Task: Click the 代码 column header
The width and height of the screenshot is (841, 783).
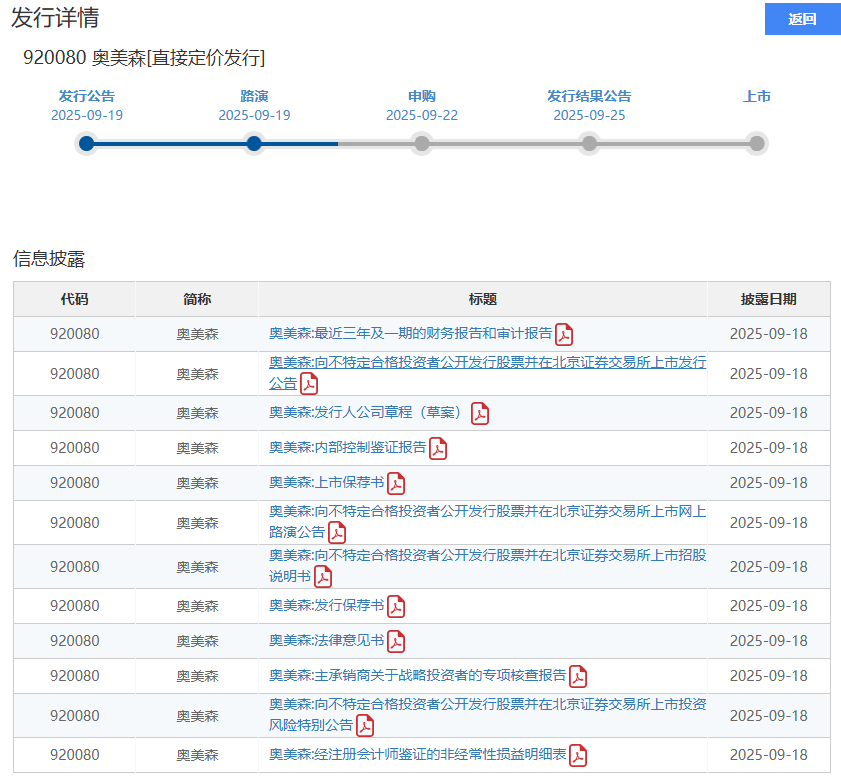Action: click(75, 299)
